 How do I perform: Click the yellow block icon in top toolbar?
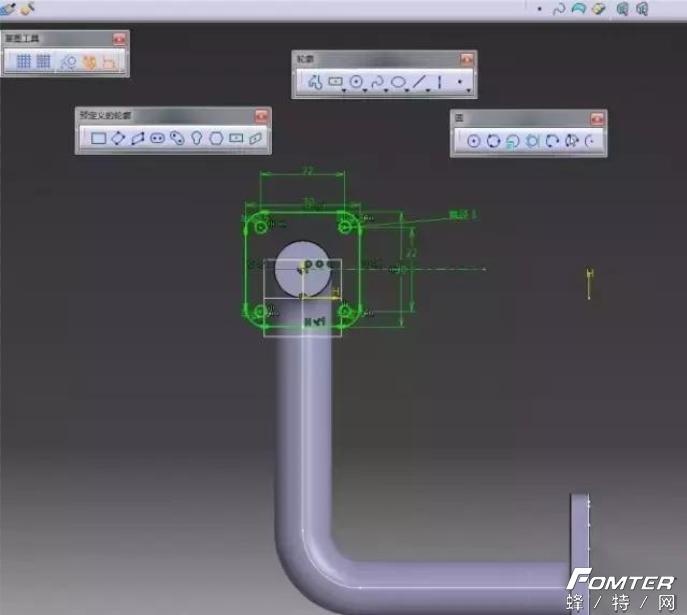pos(598,8)
